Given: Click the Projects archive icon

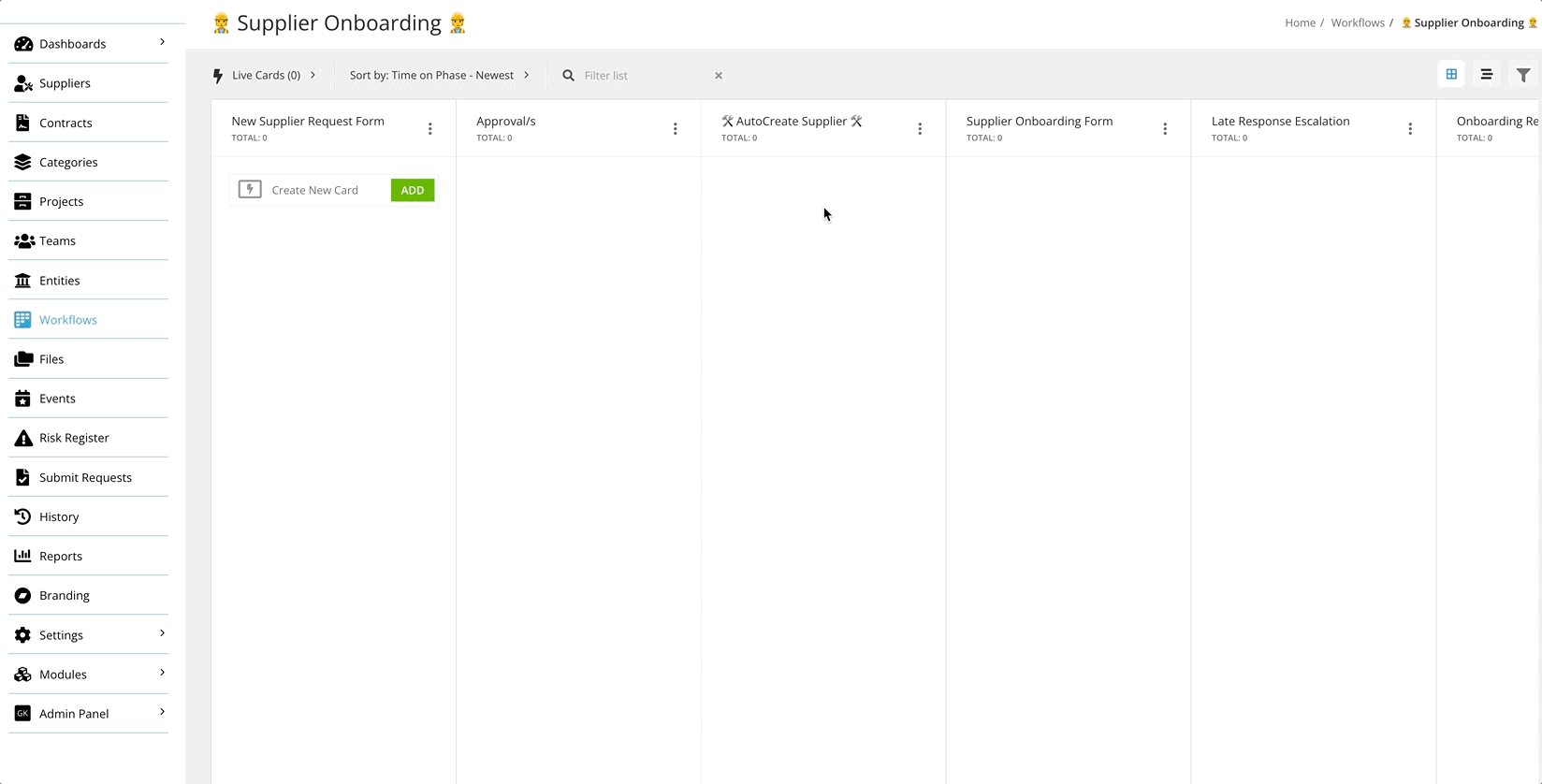Looking at the screenshot, I should [x=23, y=201].
